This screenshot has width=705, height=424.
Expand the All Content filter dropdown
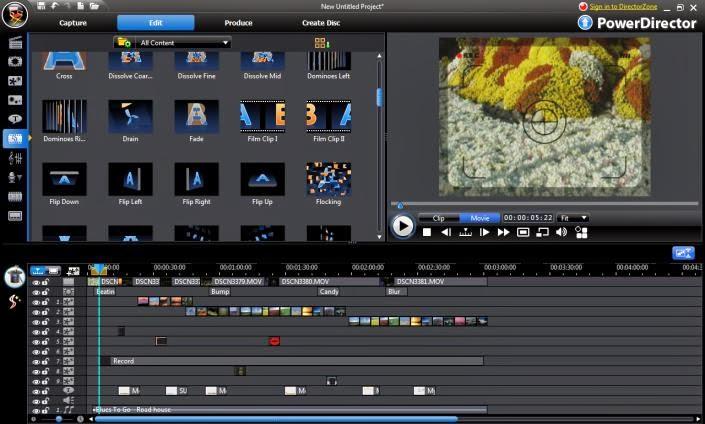[x=226, y=43]
